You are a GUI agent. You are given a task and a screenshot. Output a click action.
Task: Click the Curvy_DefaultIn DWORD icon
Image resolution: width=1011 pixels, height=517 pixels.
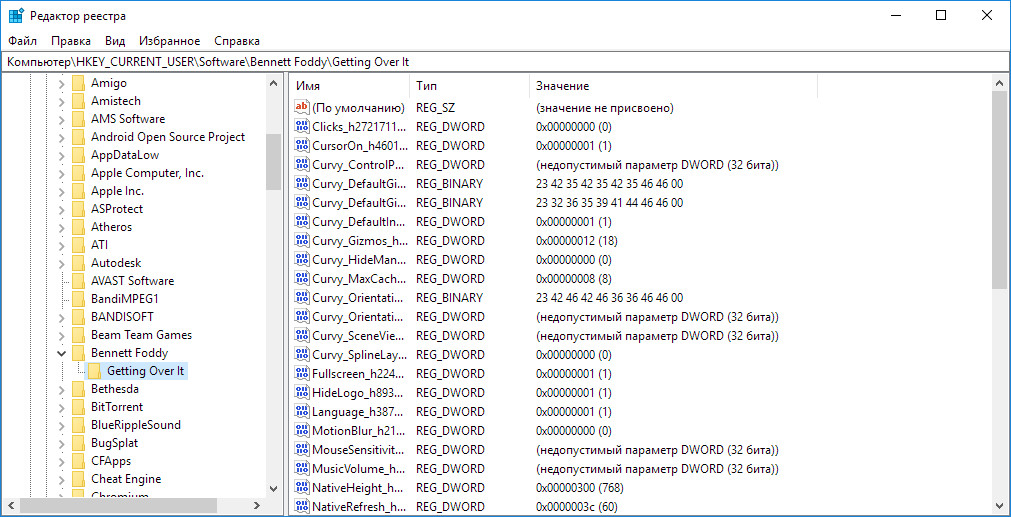pyautogui.click(x=301, y=221)
